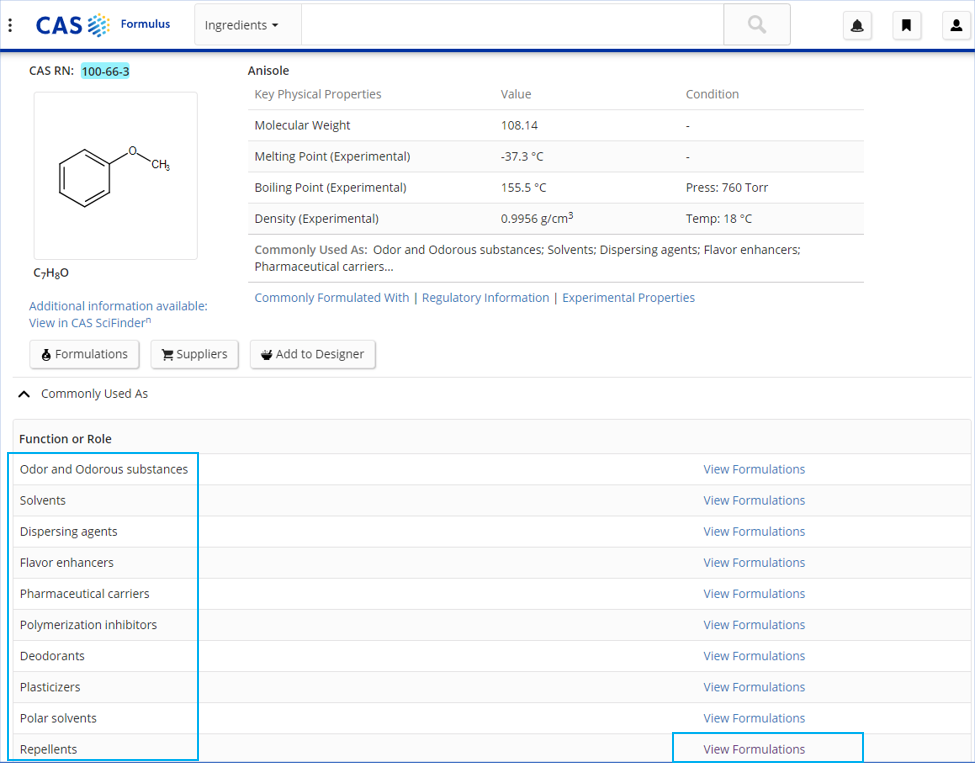
Task: Open notifications bell icon
Action: tap(857, 25)
